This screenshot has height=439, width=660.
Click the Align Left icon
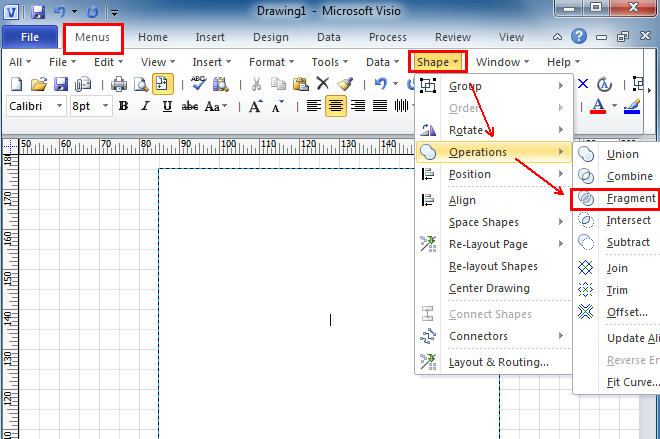pos(314,106)
